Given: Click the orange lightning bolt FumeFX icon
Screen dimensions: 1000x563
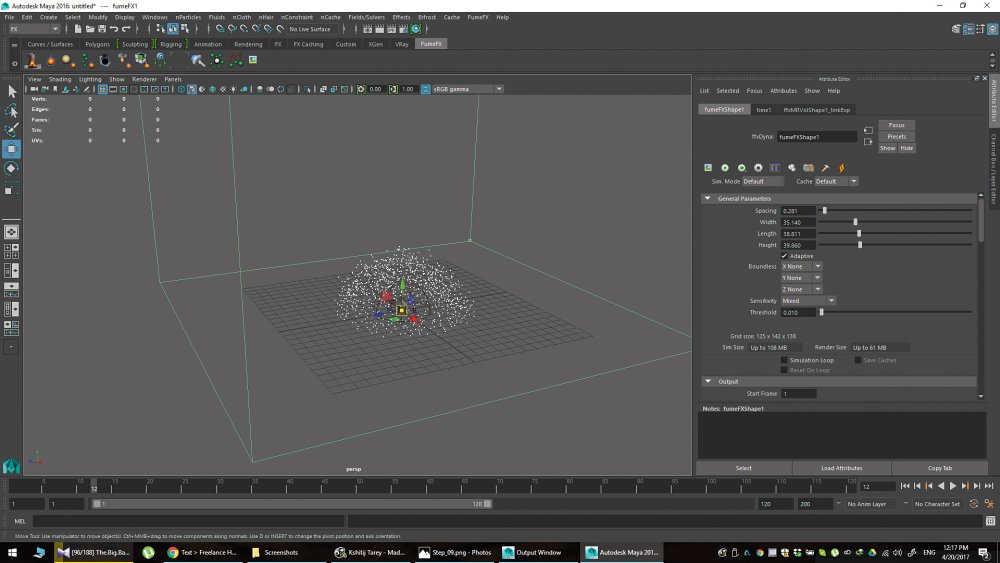Looking at the screenshot, I should click(841, 168).
